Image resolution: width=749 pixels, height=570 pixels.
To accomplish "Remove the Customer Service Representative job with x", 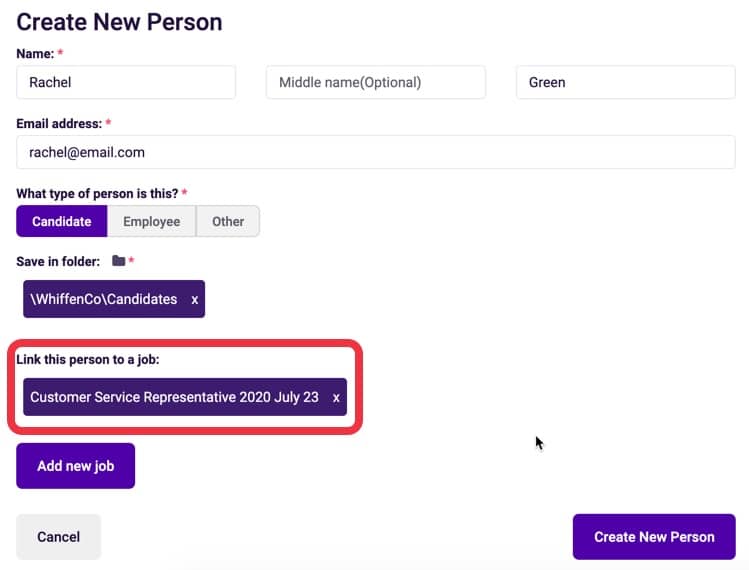I will (x=336, y=398).
